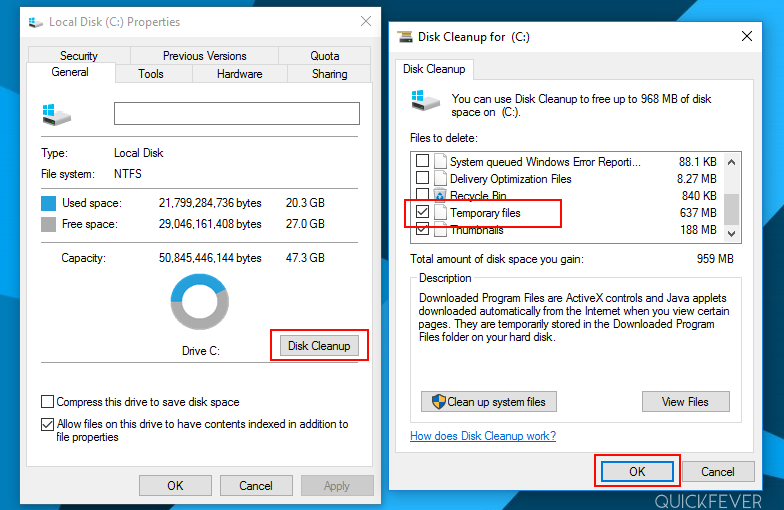
Task: Switch to the Security tab
Action: (x=79, y=56)
